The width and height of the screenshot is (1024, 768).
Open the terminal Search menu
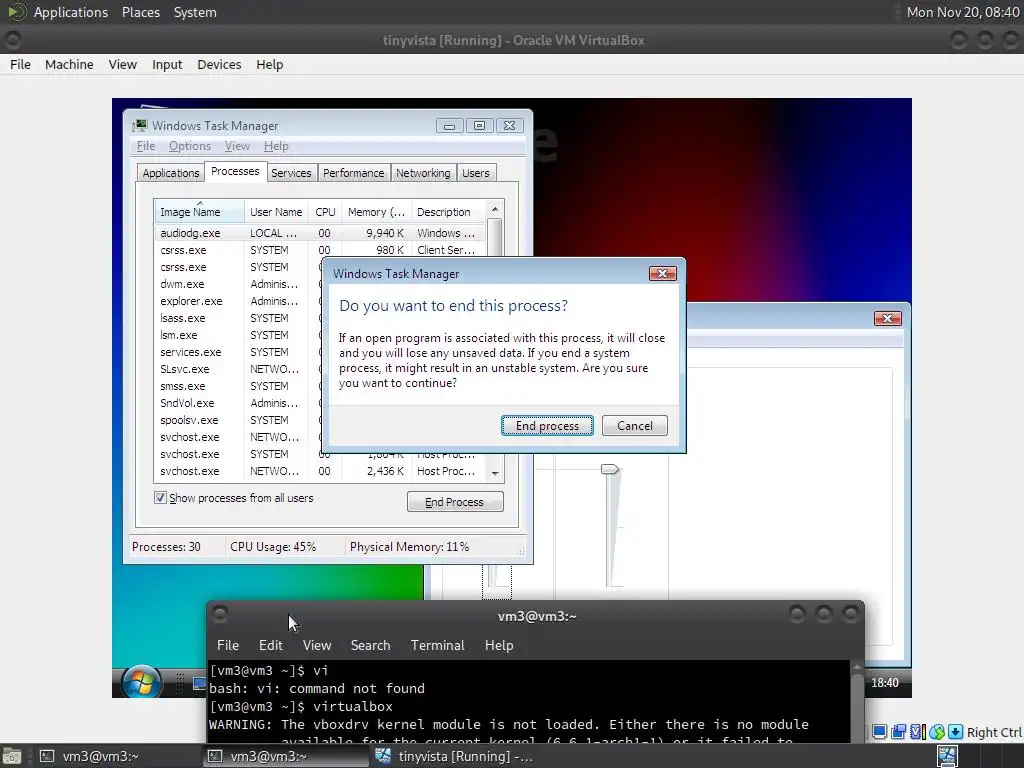[370, 645]
